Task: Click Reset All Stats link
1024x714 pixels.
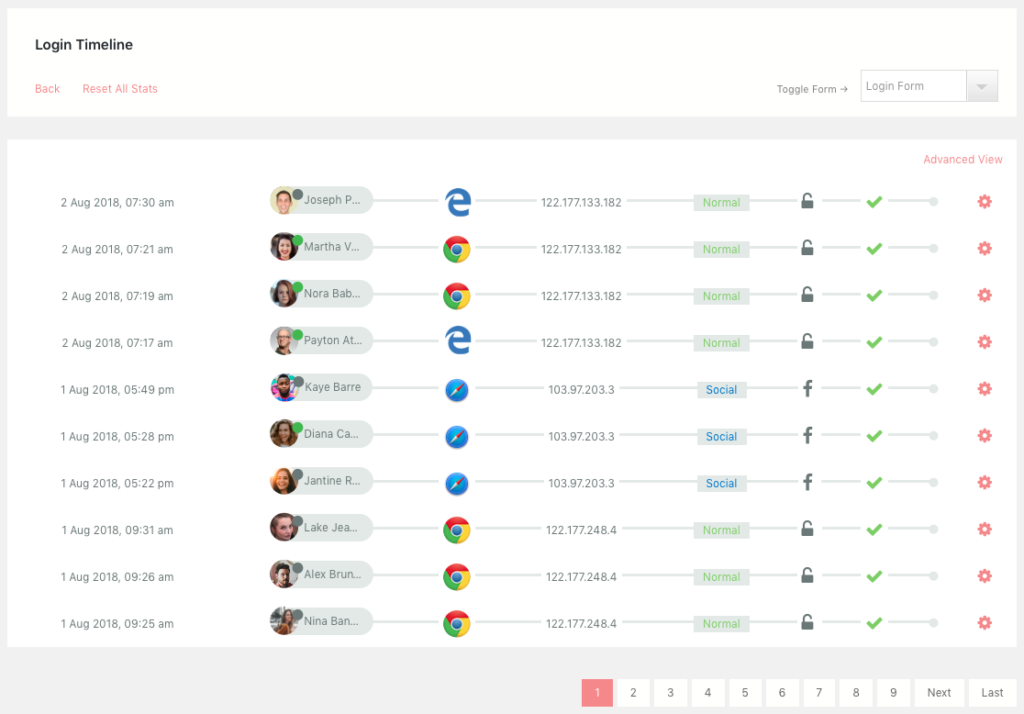Action: (x=120, y=89)
